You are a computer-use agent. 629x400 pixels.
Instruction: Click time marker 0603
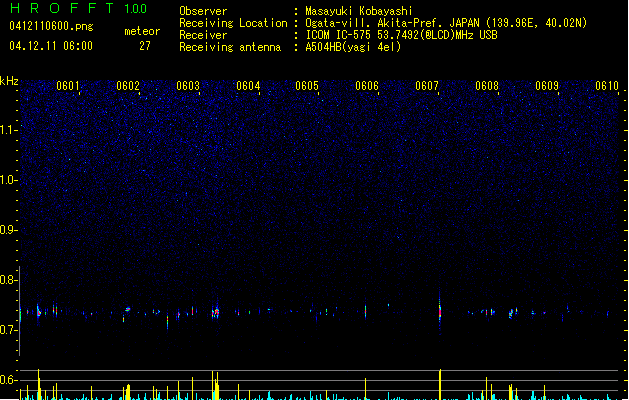(188, 85)
